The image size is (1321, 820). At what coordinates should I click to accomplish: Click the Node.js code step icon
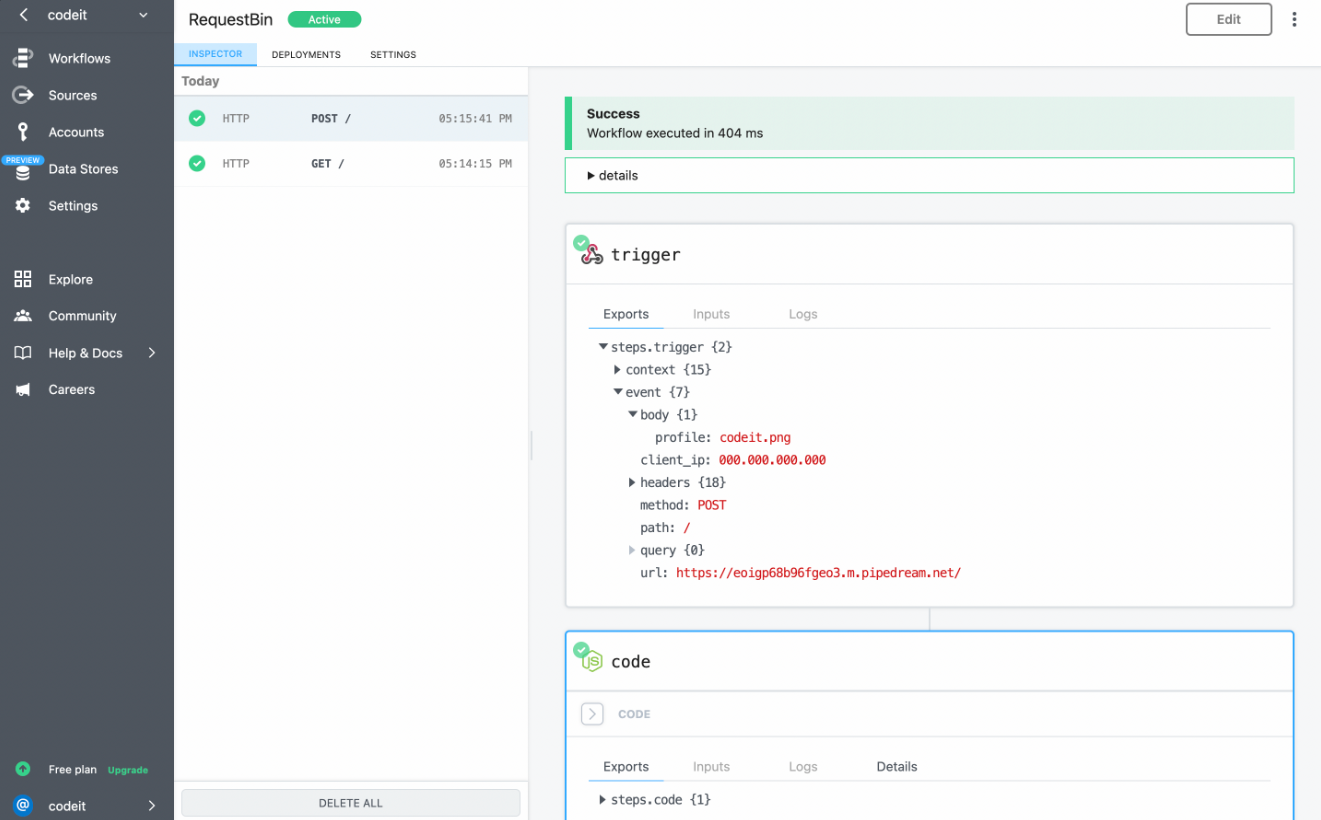pyautogui.click(x=592, y=661)
